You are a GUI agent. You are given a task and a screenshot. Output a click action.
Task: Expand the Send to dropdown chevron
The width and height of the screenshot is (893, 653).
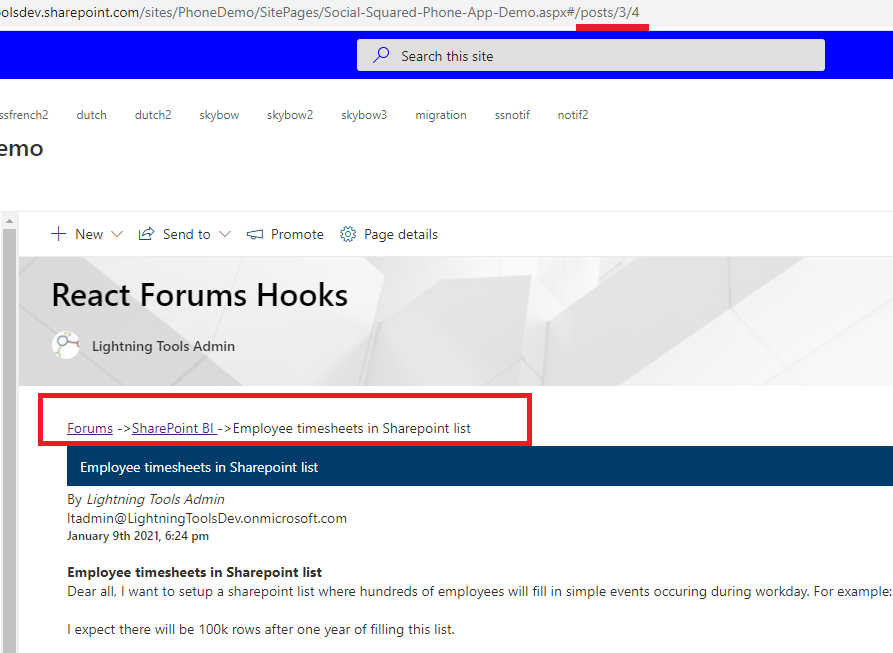[x=225, y=234]
